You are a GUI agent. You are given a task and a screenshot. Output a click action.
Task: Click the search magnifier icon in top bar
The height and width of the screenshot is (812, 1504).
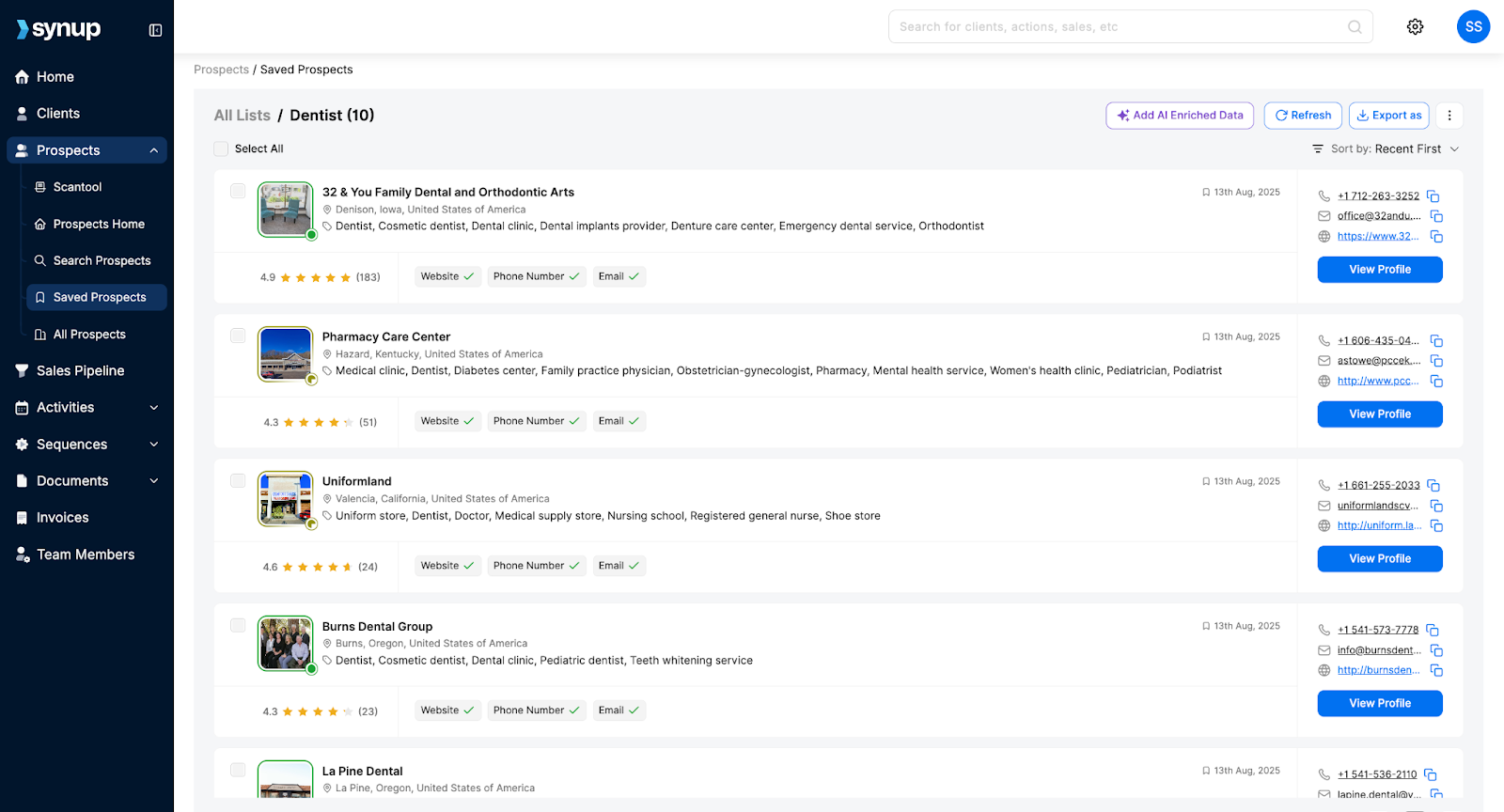click(x=1355, y=26)
